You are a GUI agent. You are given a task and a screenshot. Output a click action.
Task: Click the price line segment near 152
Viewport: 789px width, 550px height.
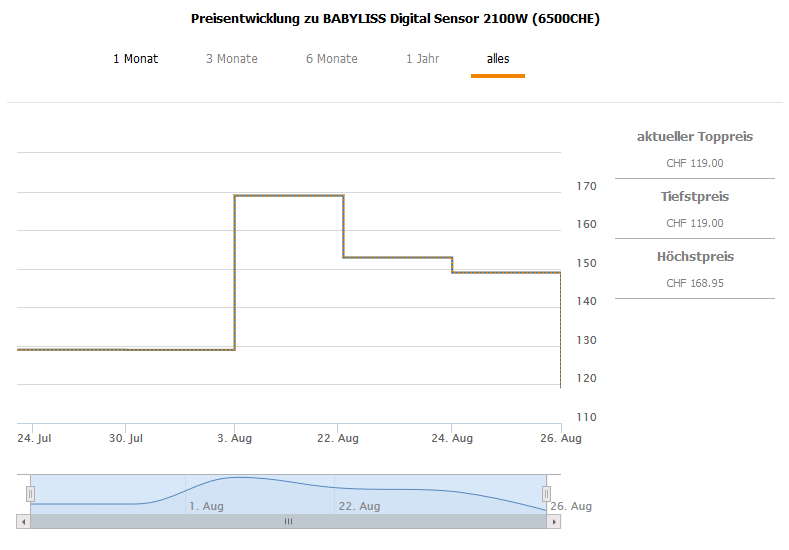point(398,258)
